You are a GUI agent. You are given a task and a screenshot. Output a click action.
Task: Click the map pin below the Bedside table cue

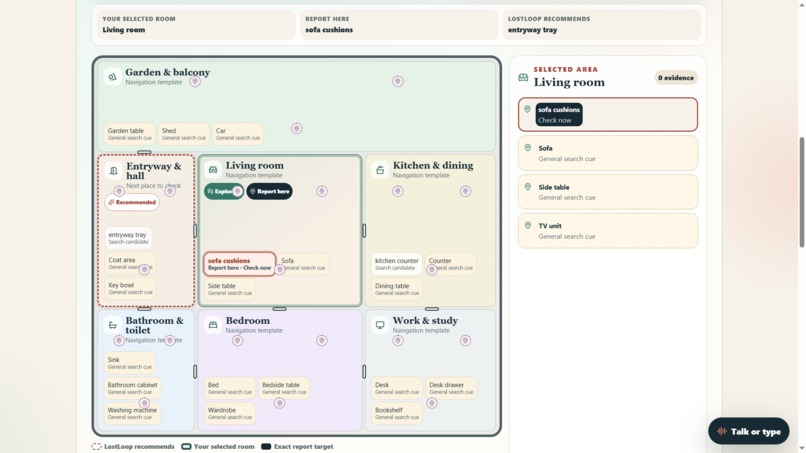[279, 403]
